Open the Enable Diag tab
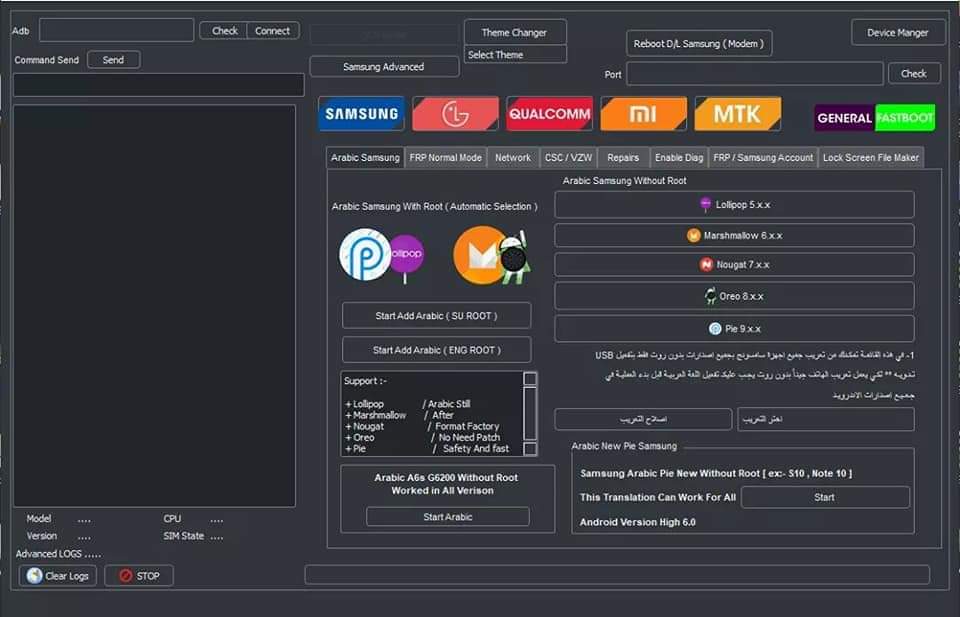 (678, 157)
